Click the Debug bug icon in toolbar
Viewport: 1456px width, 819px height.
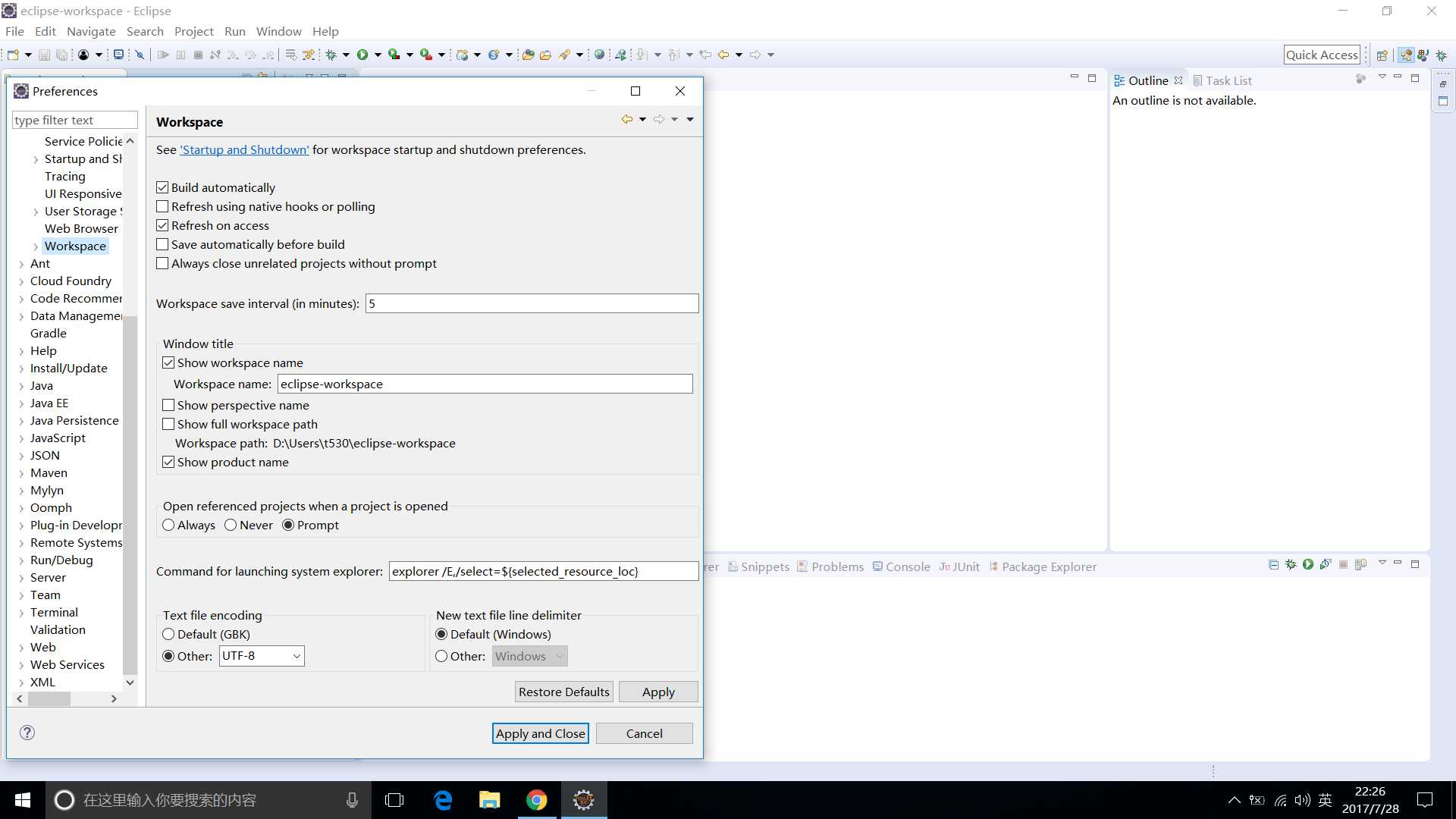pyautogui.click(x=331, y=55)
